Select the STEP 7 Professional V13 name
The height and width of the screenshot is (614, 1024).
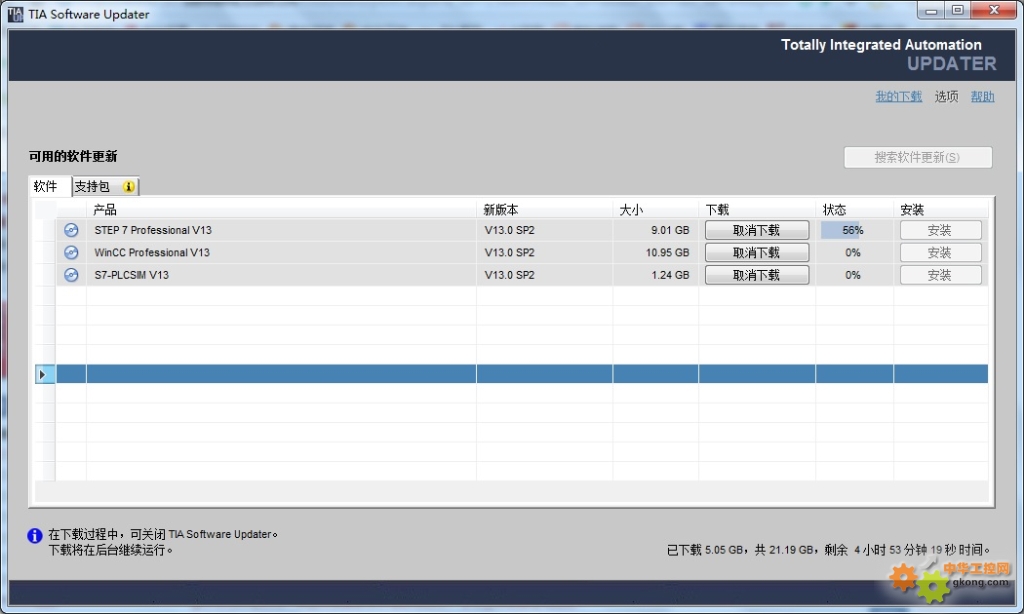[x=153, y=230]
